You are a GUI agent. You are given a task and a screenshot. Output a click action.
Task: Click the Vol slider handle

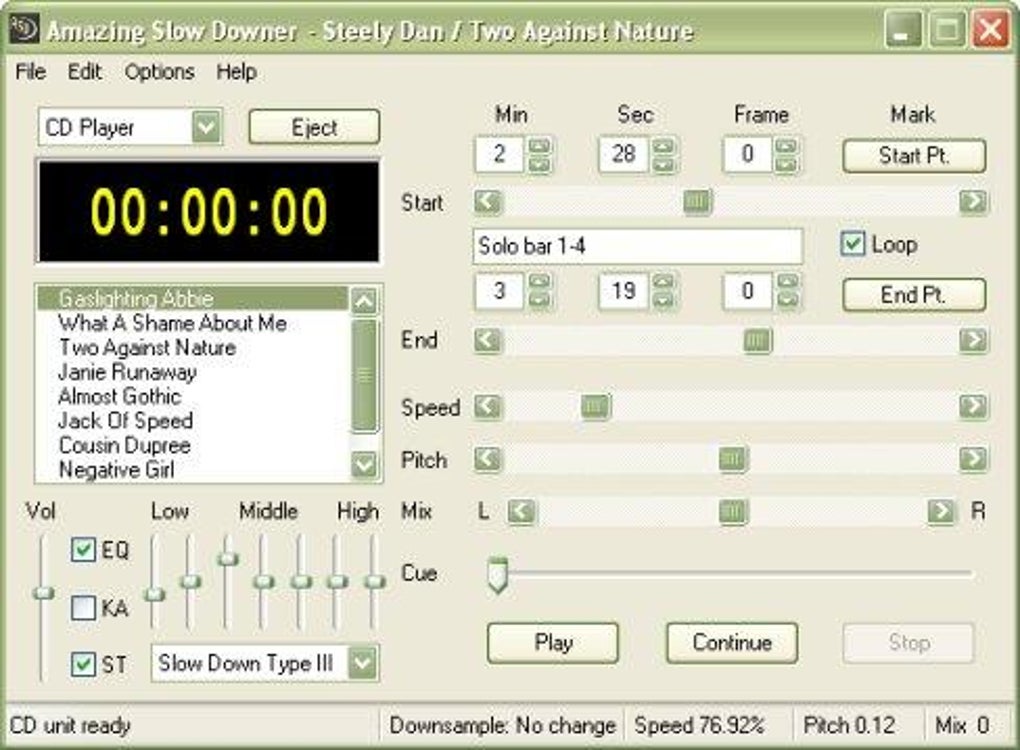click(44, 593)
